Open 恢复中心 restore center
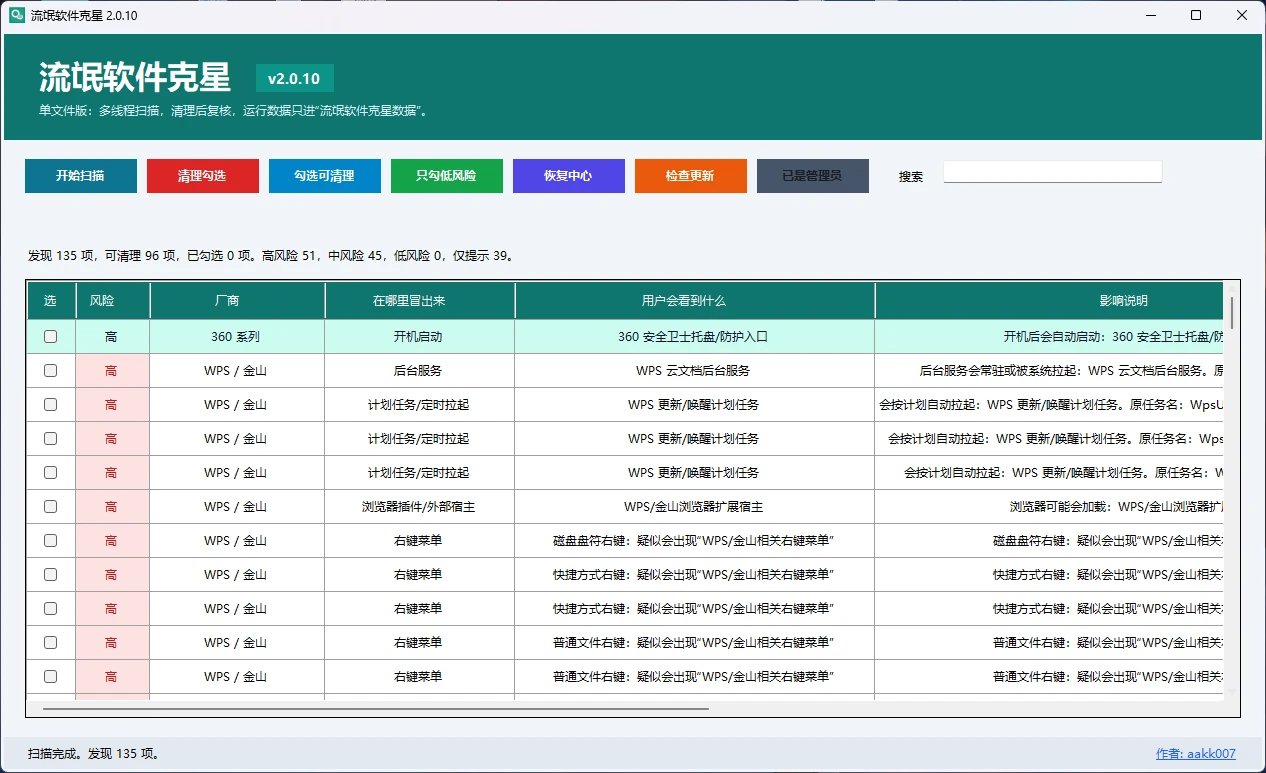The height and width of the screenshot is (773, 1266). pos(569,176)
